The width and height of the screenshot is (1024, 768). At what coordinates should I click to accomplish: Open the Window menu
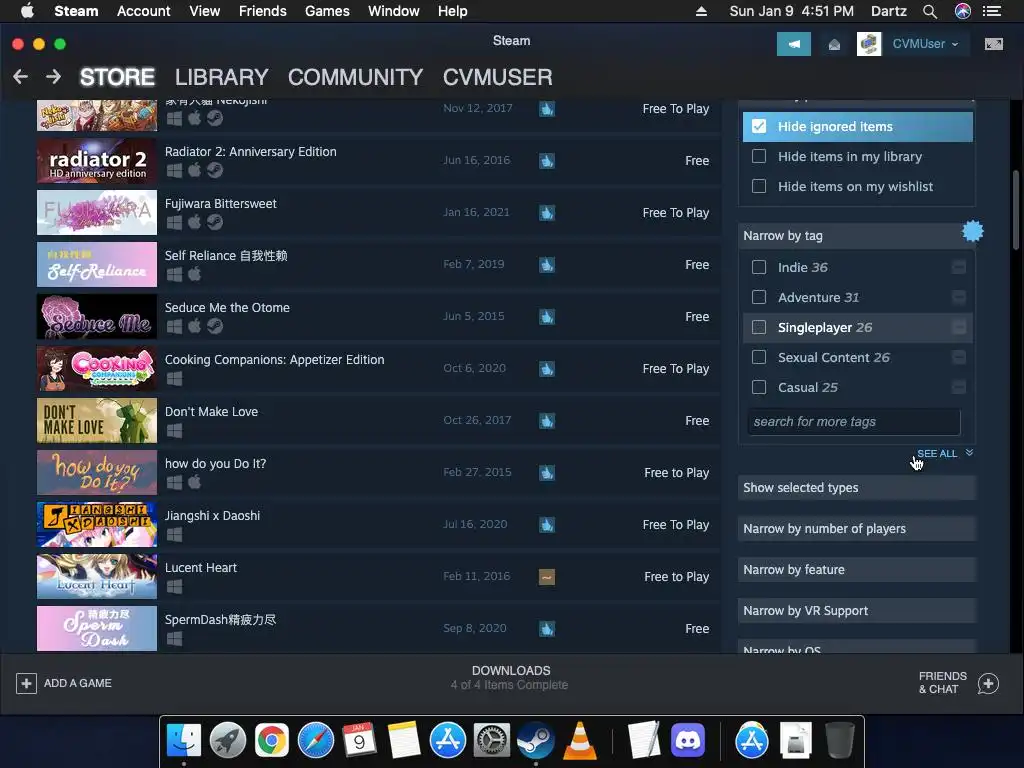(394, 11)
